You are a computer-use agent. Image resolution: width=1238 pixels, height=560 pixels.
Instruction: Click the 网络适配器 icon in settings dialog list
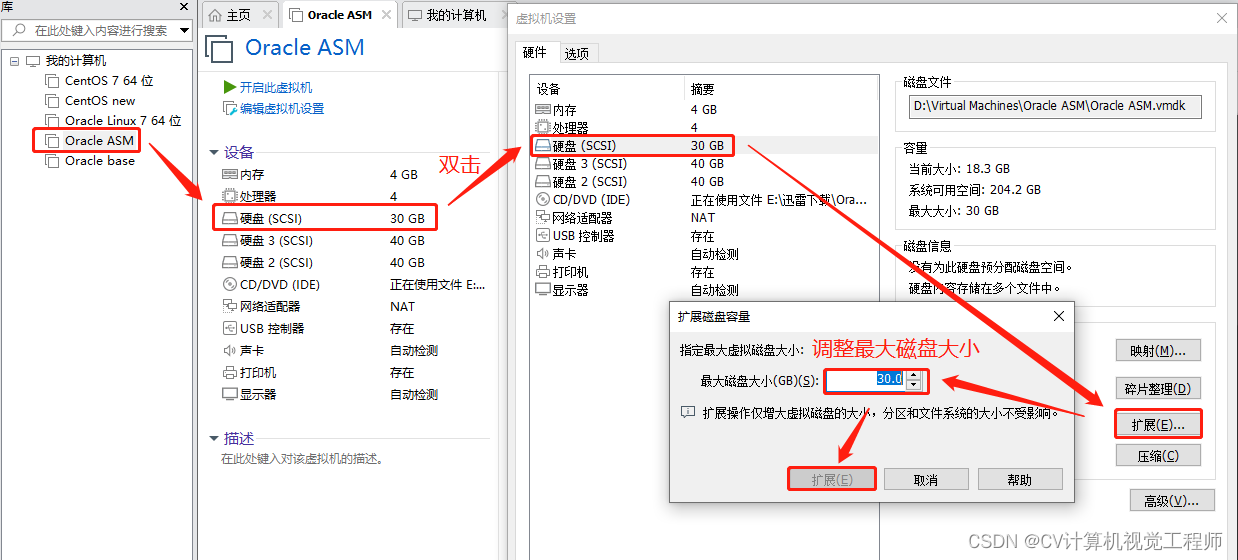(x=543, y=218)
